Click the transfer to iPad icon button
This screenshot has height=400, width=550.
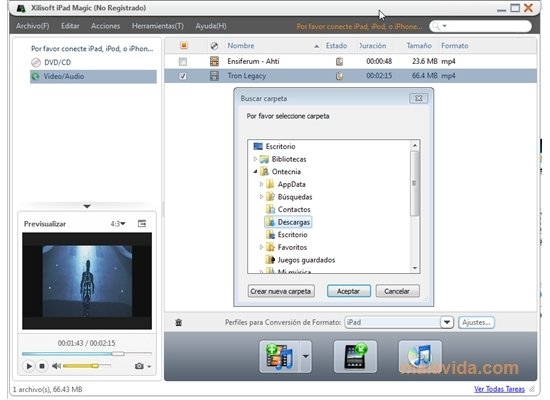[x=355, y=356]
